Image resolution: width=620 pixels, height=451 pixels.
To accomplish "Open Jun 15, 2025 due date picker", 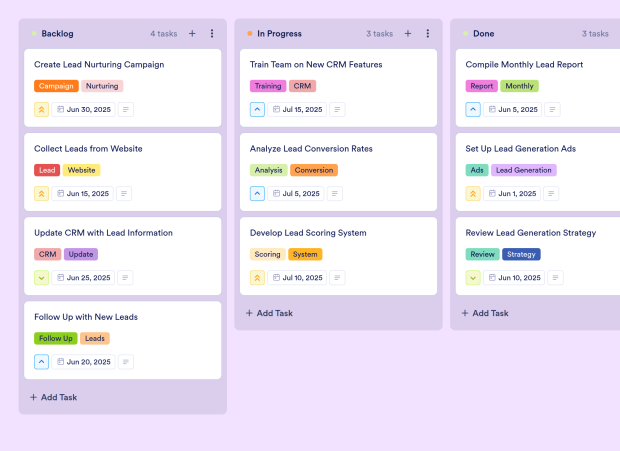I will tap(83, 194).
